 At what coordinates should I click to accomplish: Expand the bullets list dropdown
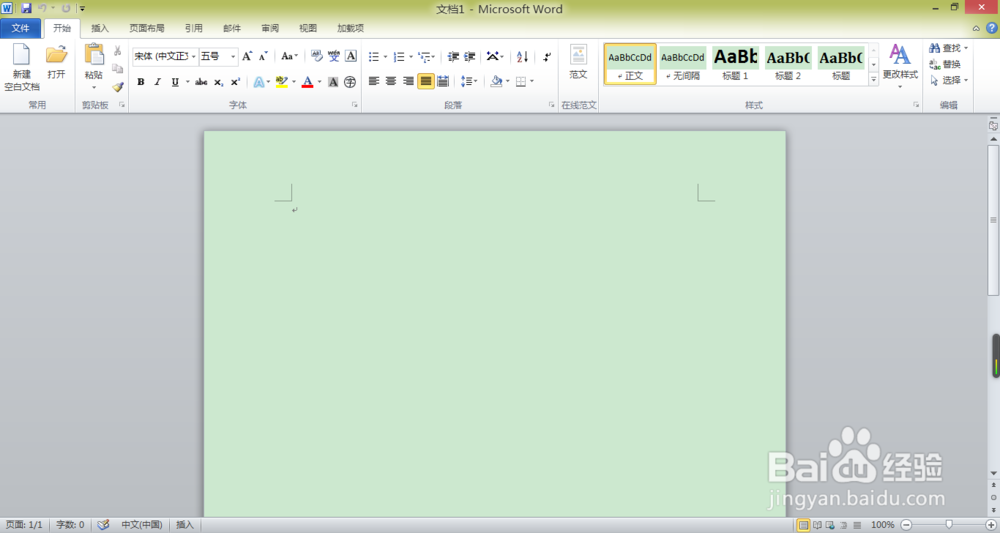(x=385, y=57)
